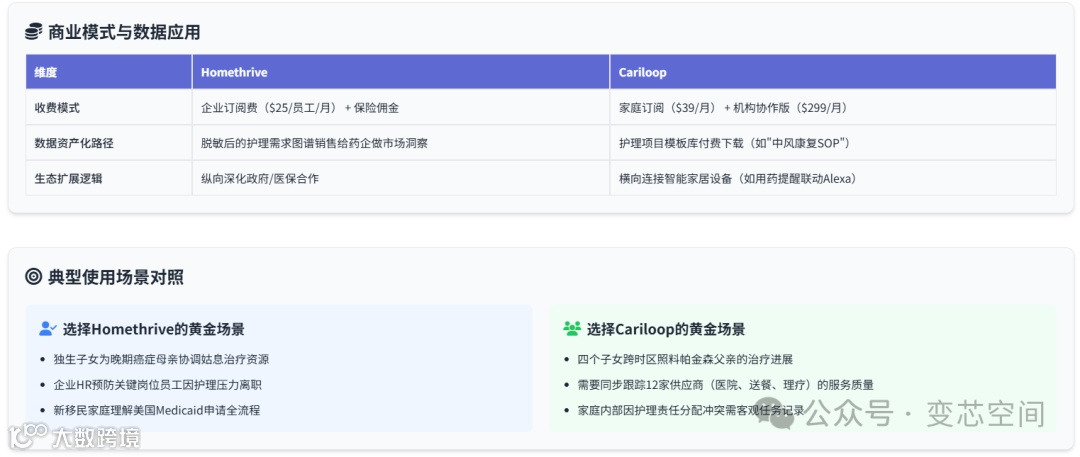
Task: Click cell 企业订阅费（$25/员工/月）+ 保险佣金
Action: (401, 108)
